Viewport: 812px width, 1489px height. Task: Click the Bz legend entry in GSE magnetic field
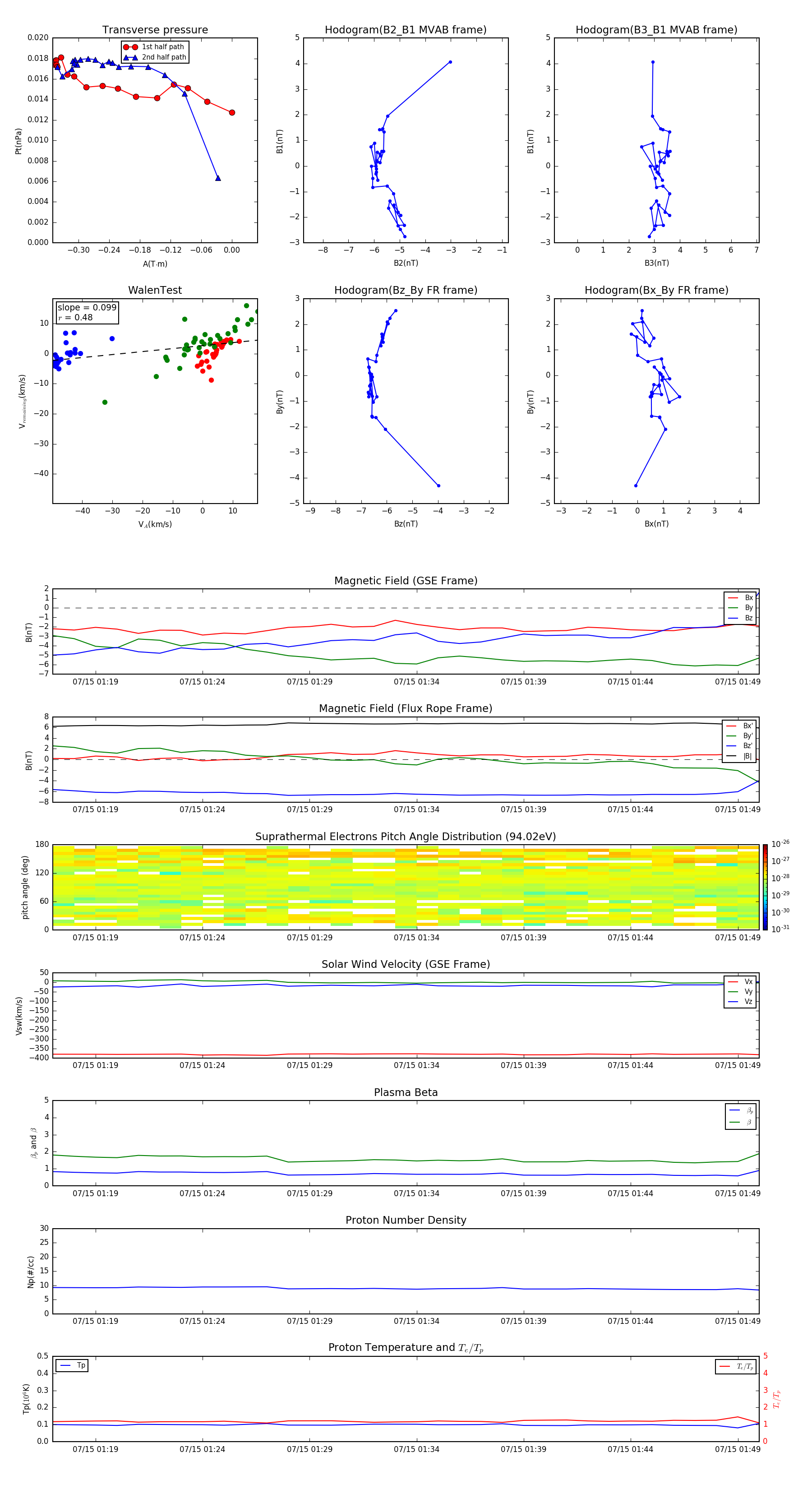(740, 618)
